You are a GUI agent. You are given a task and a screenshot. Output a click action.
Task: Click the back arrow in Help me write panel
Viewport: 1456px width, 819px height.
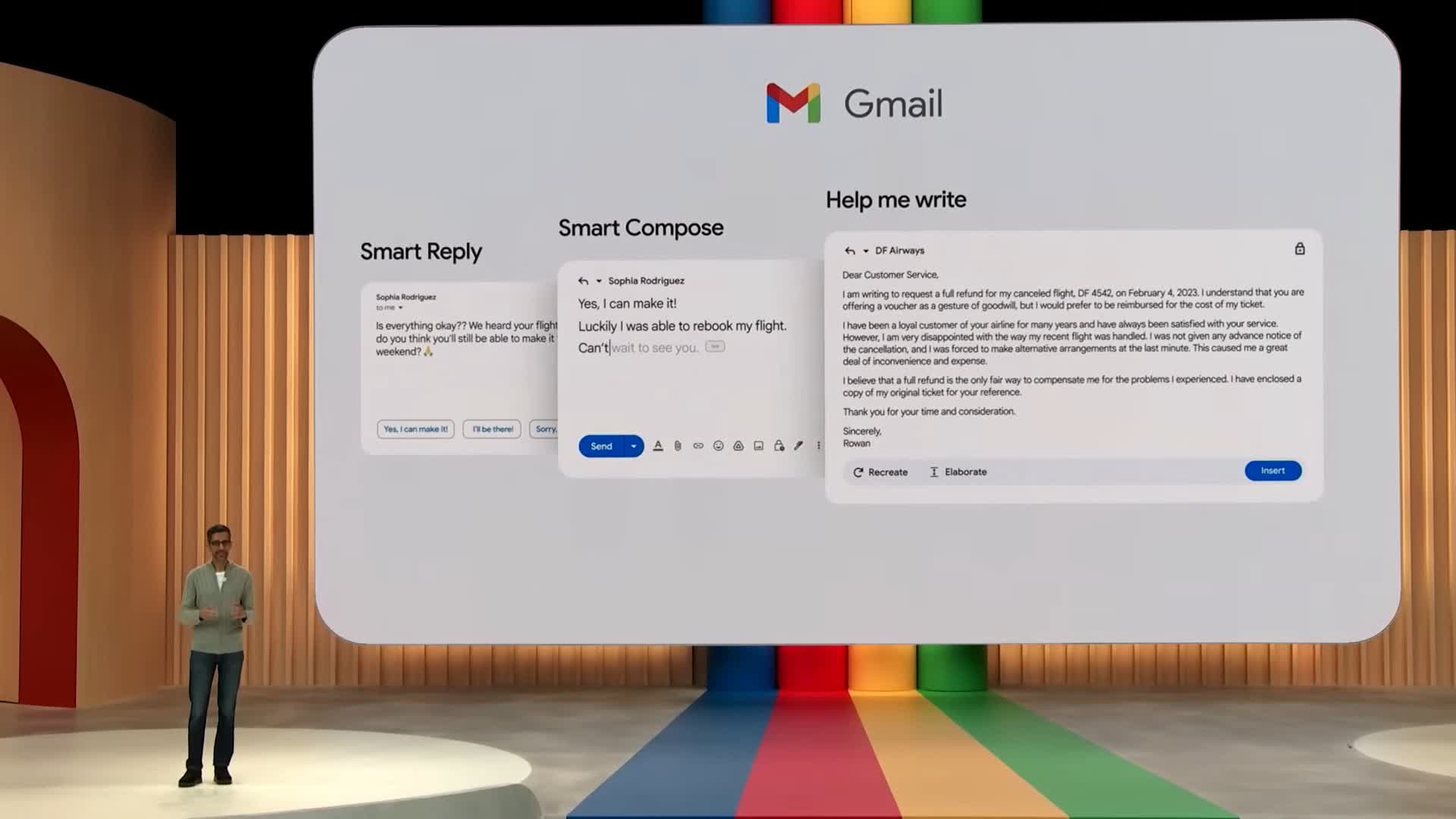pyautogui.click(x=848, y=250)
